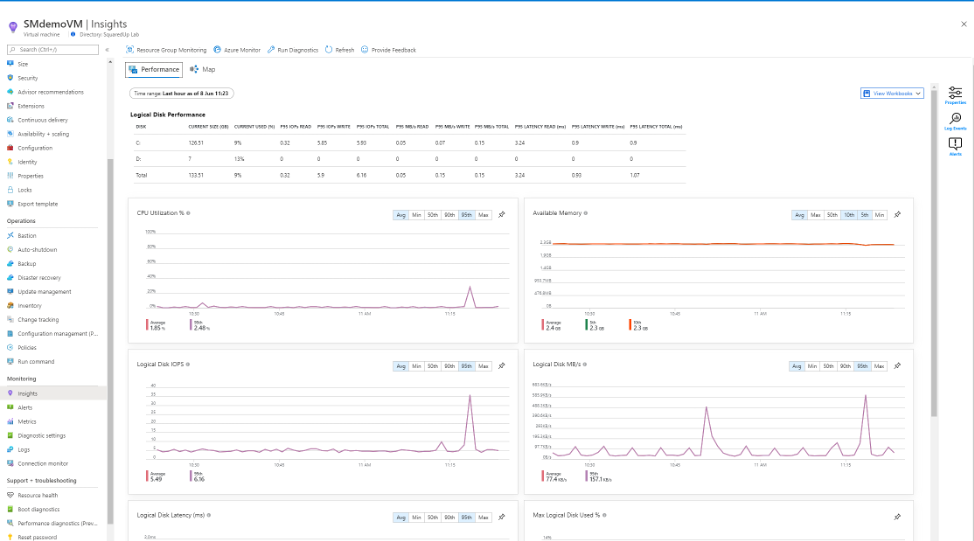The width and height of the screenshot is (974, 541).
Task: Switch to the Performance tab
Action: tap(154, 70)
